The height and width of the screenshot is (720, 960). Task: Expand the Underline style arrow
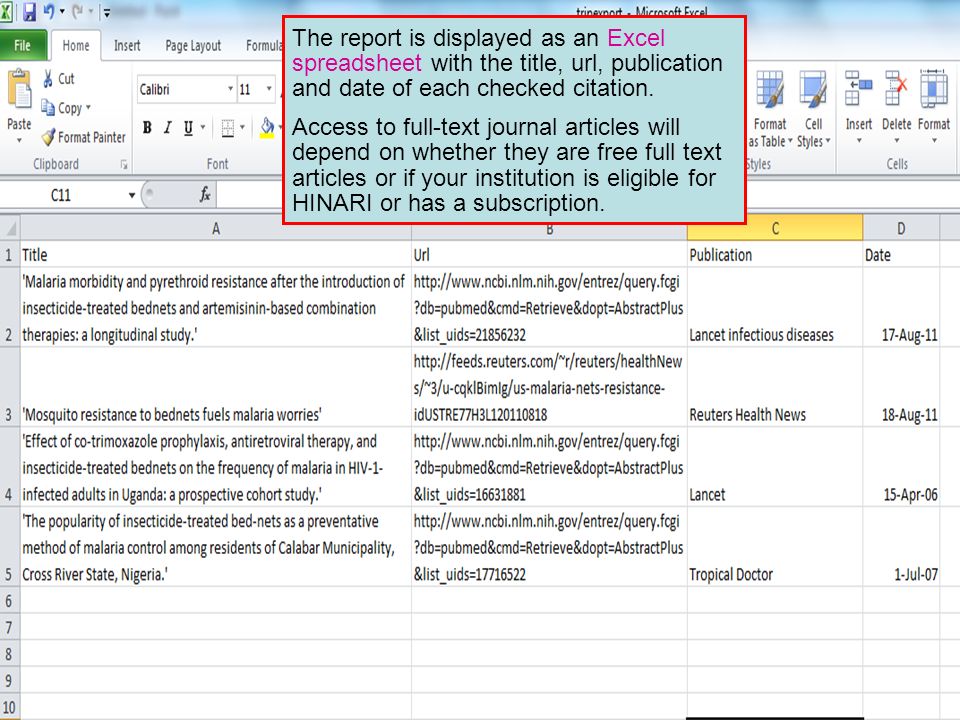pyautogui.click(x=203, y=127)
